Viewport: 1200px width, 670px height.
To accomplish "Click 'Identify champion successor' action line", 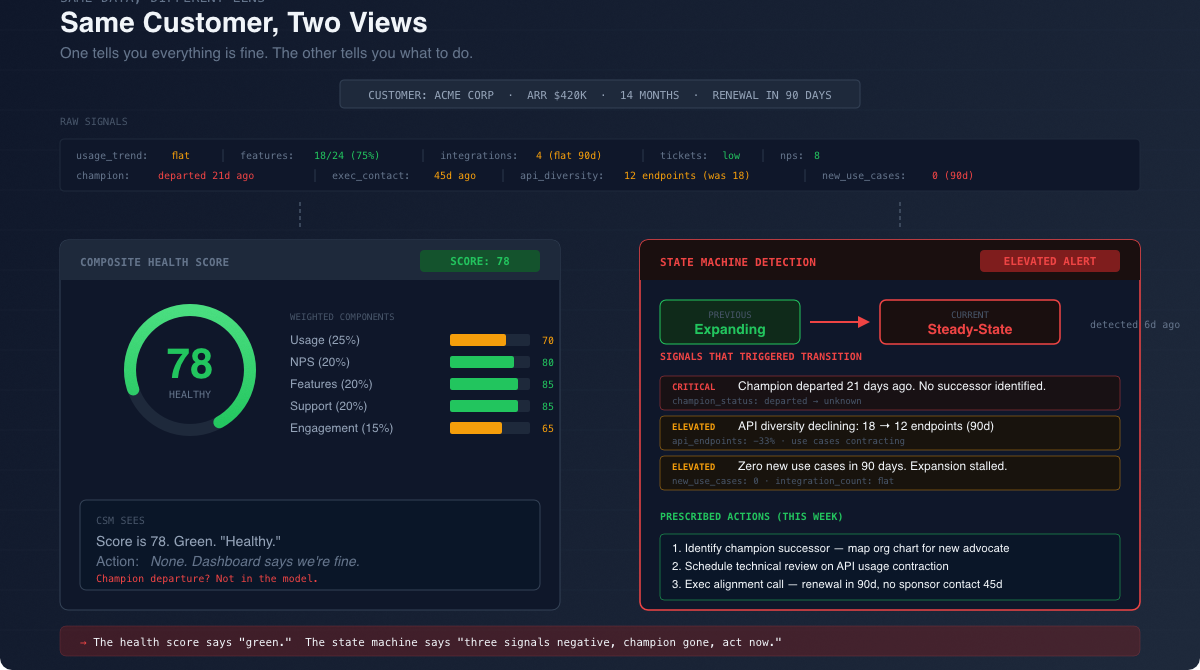I will point(840,548).
